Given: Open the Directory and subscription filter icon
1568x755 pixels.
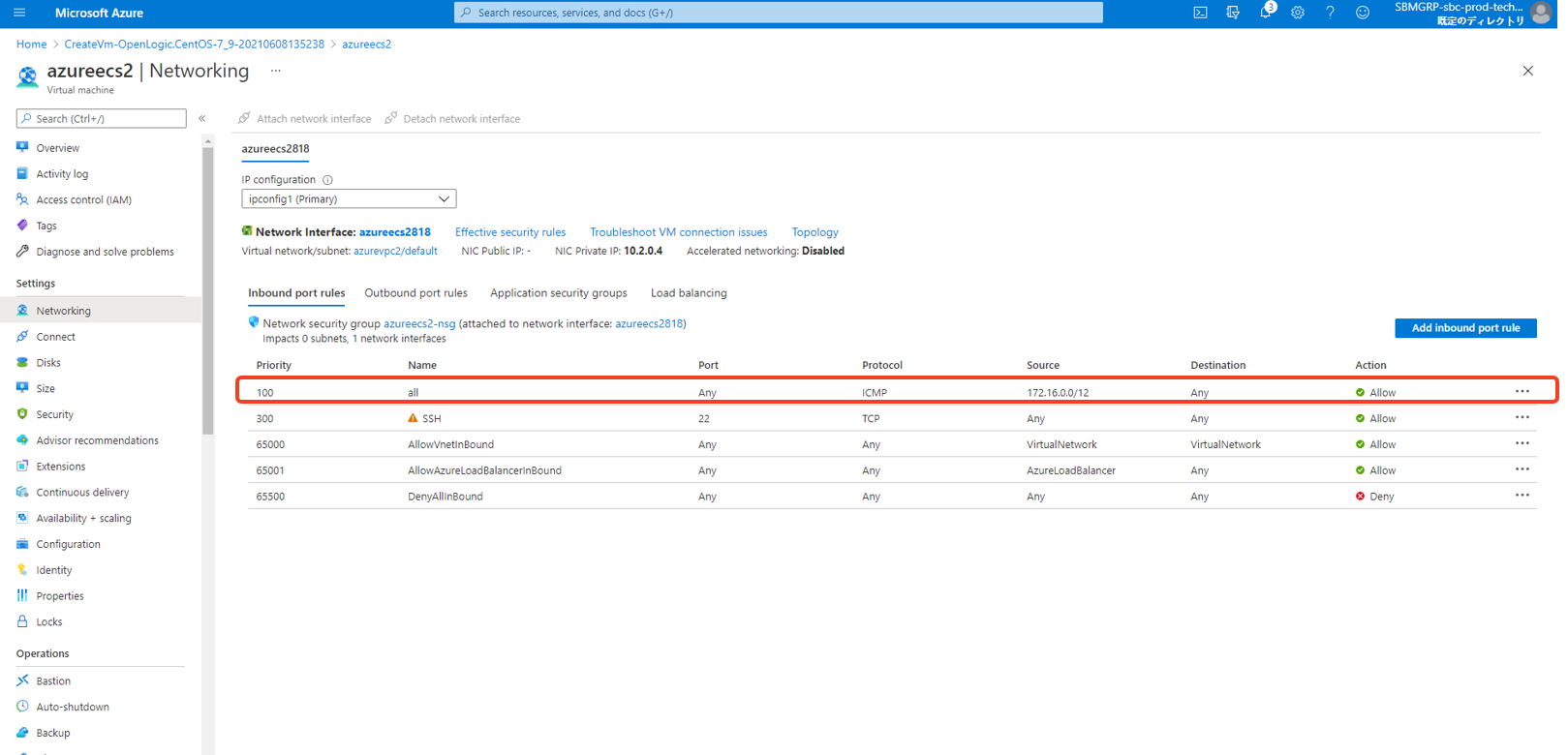Looking at the screenshot, I should (1233, 13).
